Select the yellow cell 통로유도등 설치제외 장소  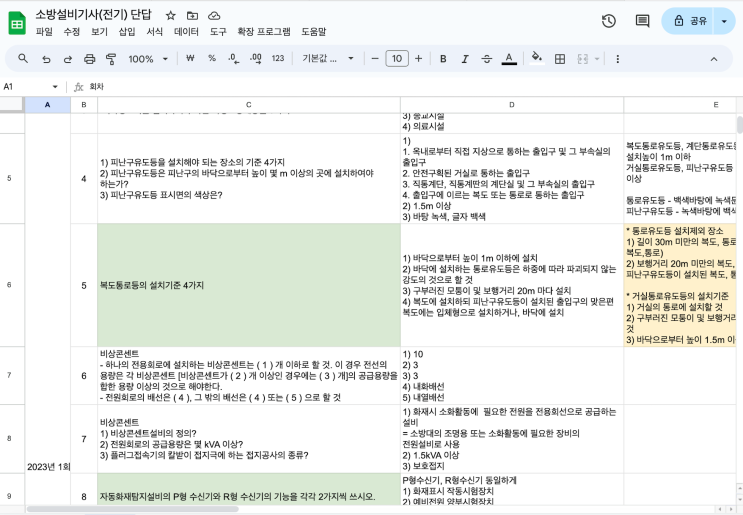coord(680,285)
